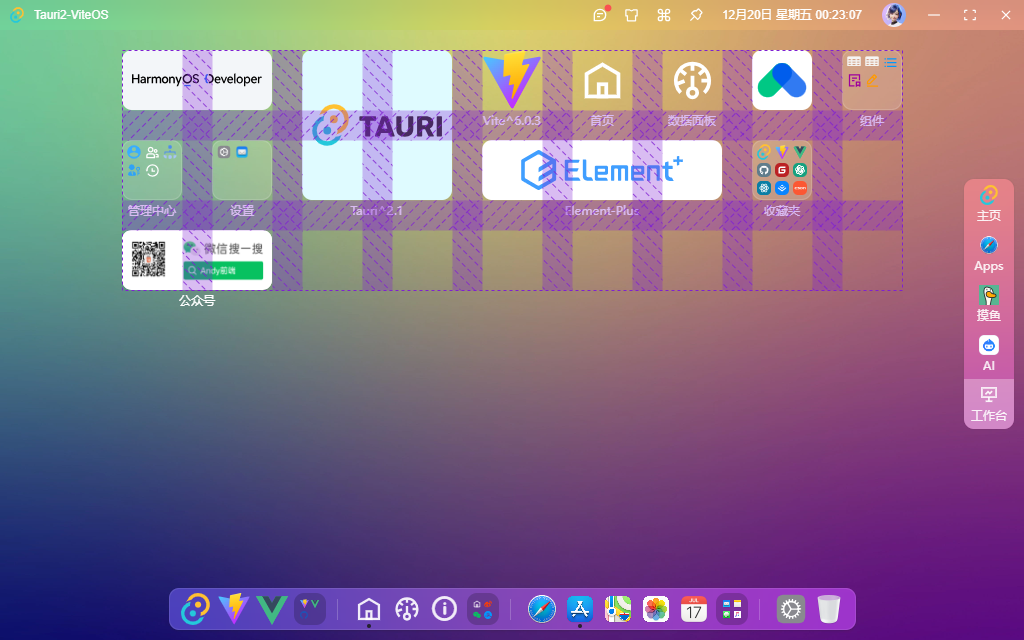
Task: Open the 公众号 WeChat QR card
Action: 197,260
